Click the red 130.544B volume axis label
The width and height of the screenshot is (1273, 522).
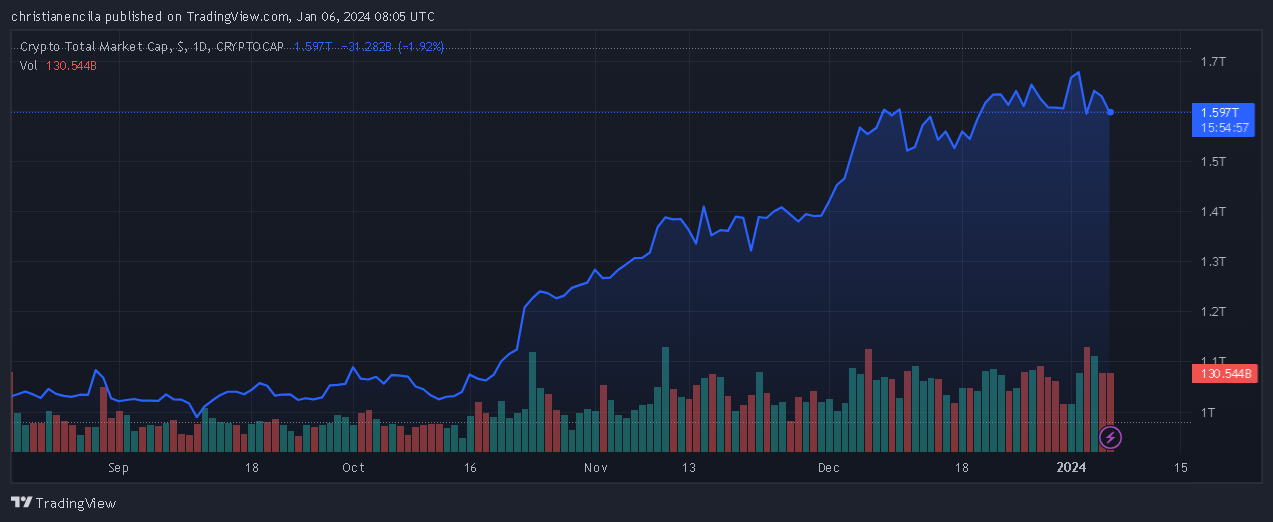pos(1223,374)
